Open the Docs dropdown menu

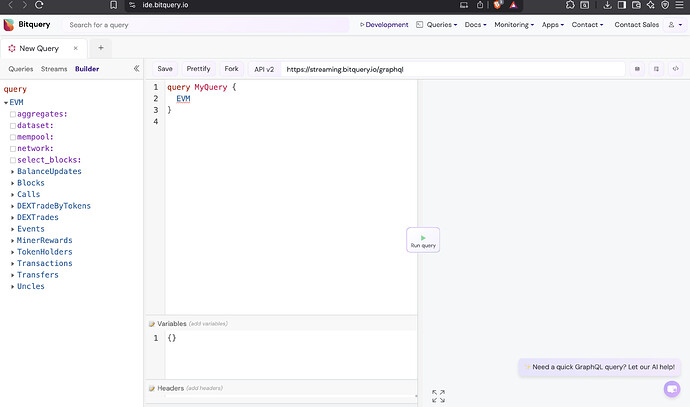[475, 25]
